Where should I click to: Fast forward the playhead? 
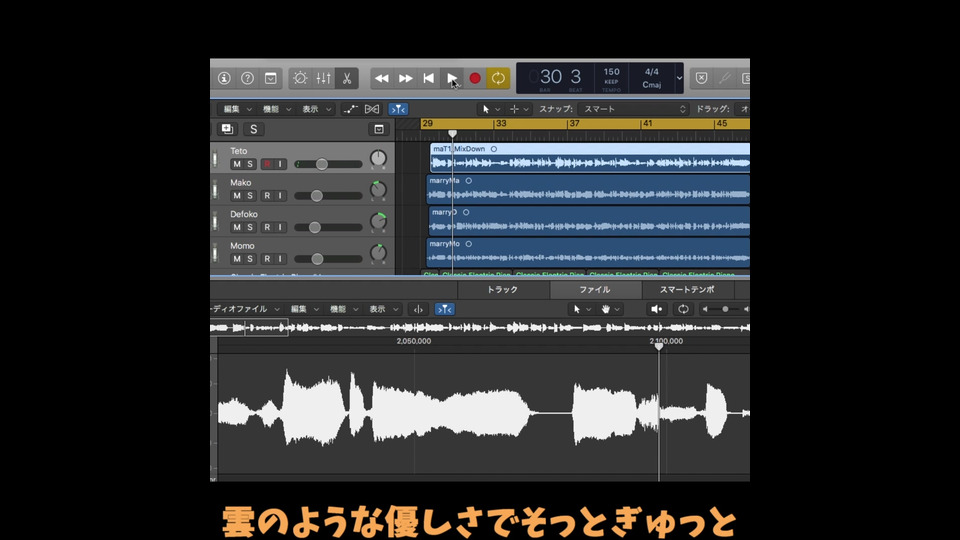[x=405, y=78]
